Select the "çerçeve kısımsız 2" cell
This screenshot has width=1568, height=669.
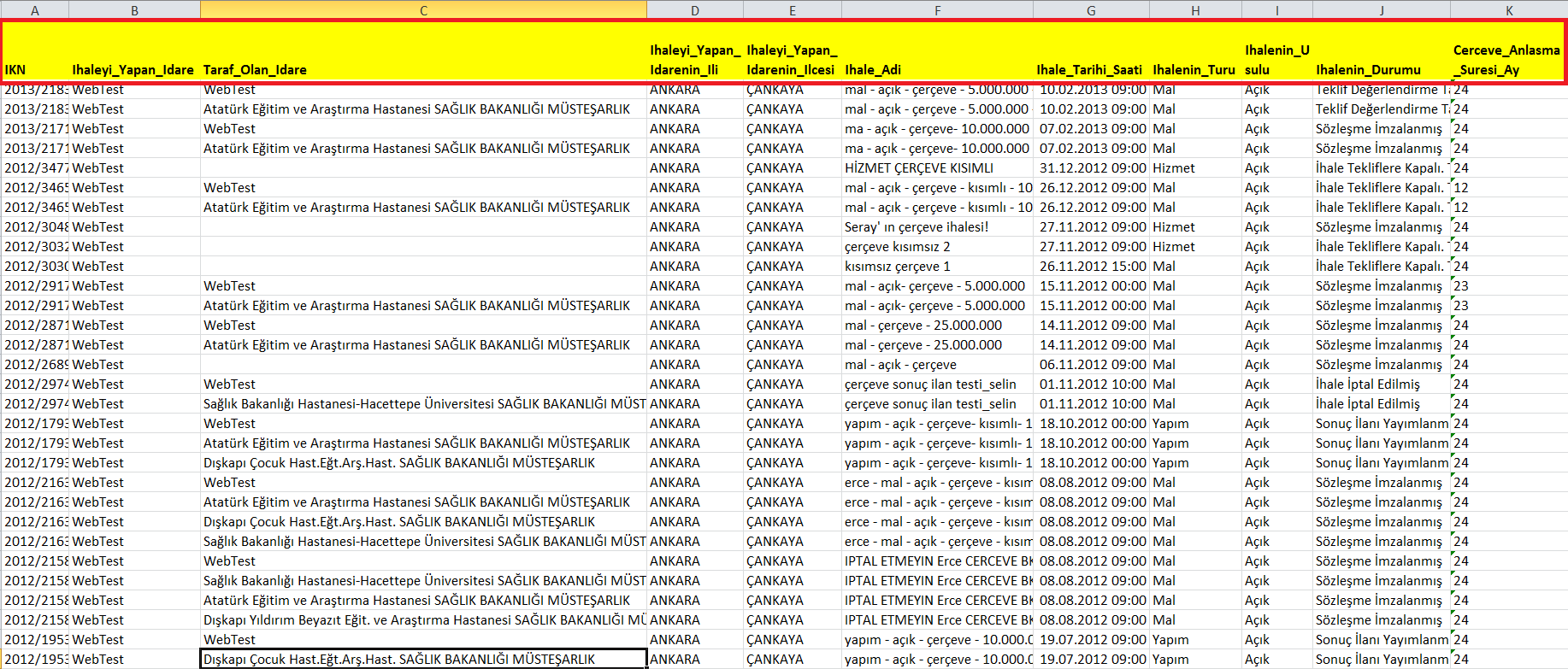point(937,247)
